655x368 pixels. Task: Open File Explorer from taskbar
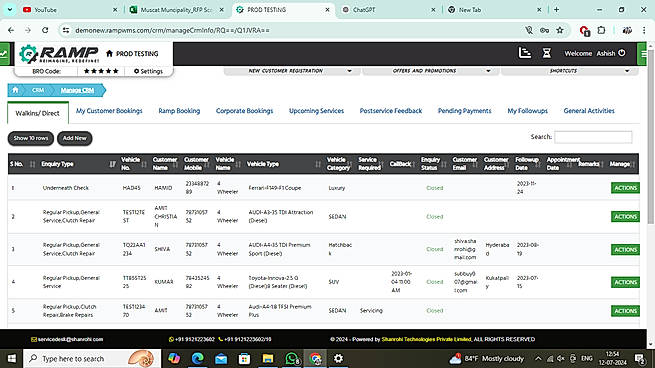tap(268, 358)
